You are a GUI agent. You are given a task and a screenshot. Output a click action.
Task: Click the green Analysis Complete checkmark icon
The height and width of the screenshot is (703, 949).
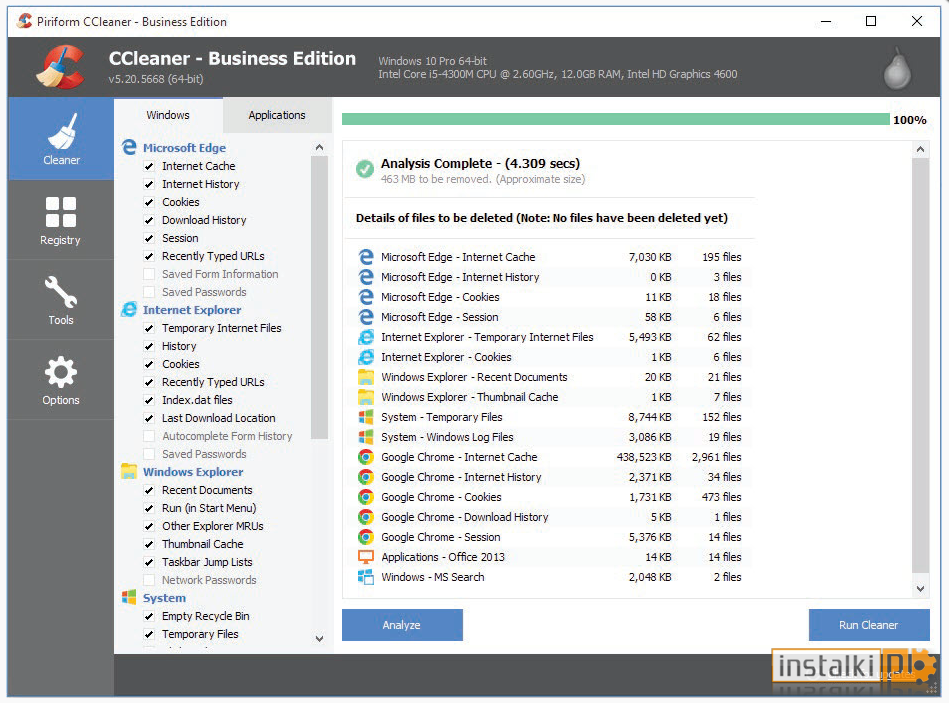point(364,169)
